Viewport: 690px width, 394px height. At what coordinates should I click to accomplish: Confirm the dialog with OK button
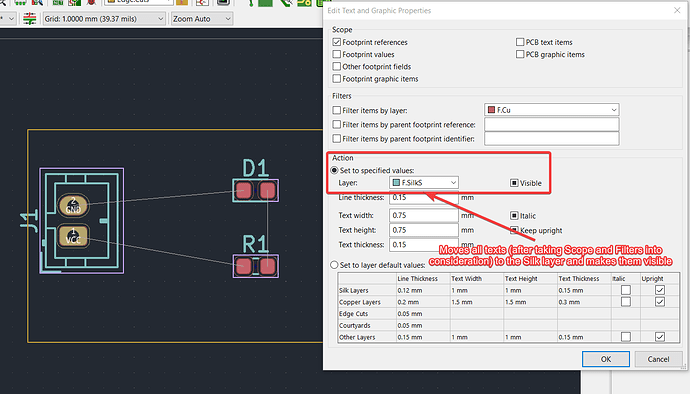606,359
